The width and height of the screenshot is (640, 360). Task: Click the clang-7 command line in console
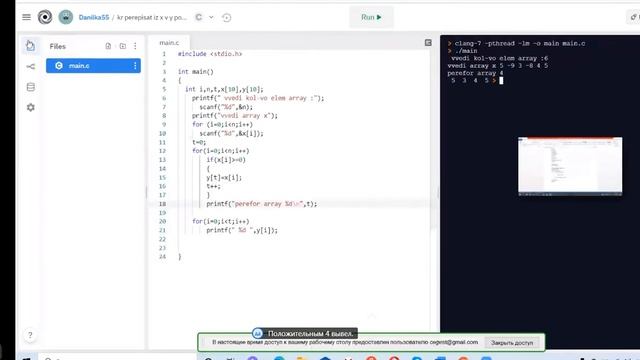520,43
